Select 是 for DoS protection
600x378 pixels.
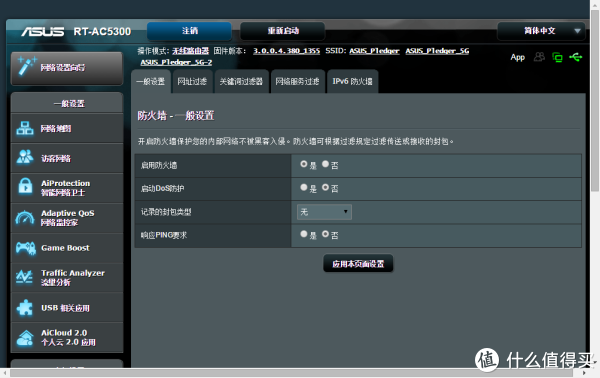click(x=304, y=187)
